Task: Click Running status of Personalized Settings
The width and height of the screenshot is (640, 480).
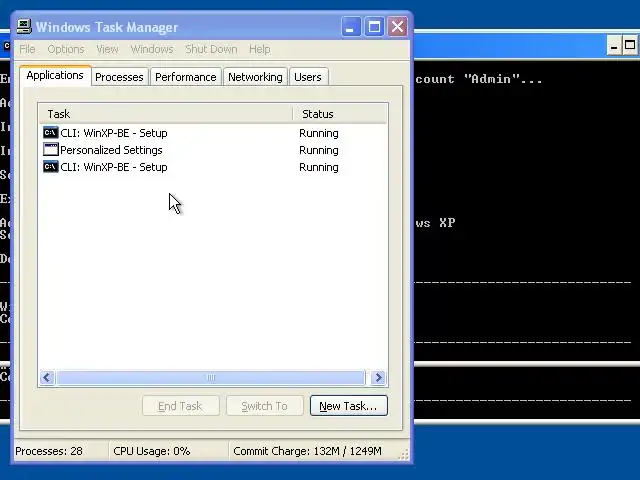Action: click(x=319, y=150)
